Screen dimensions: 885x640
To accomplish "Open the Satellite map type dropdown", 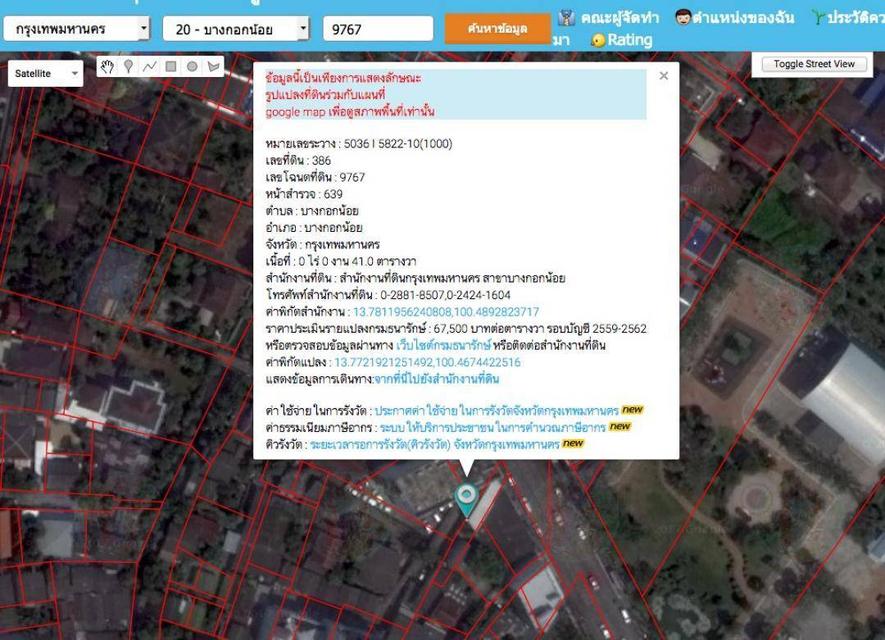I will pyautogui.click(x=46, y=73).
